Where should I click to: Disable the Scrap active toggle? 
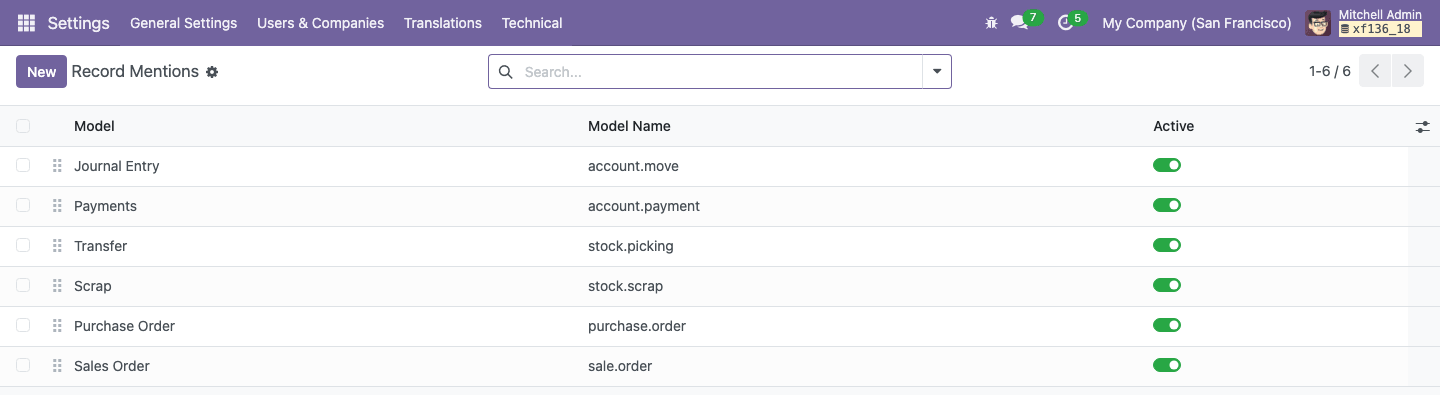click(1167, 285)
